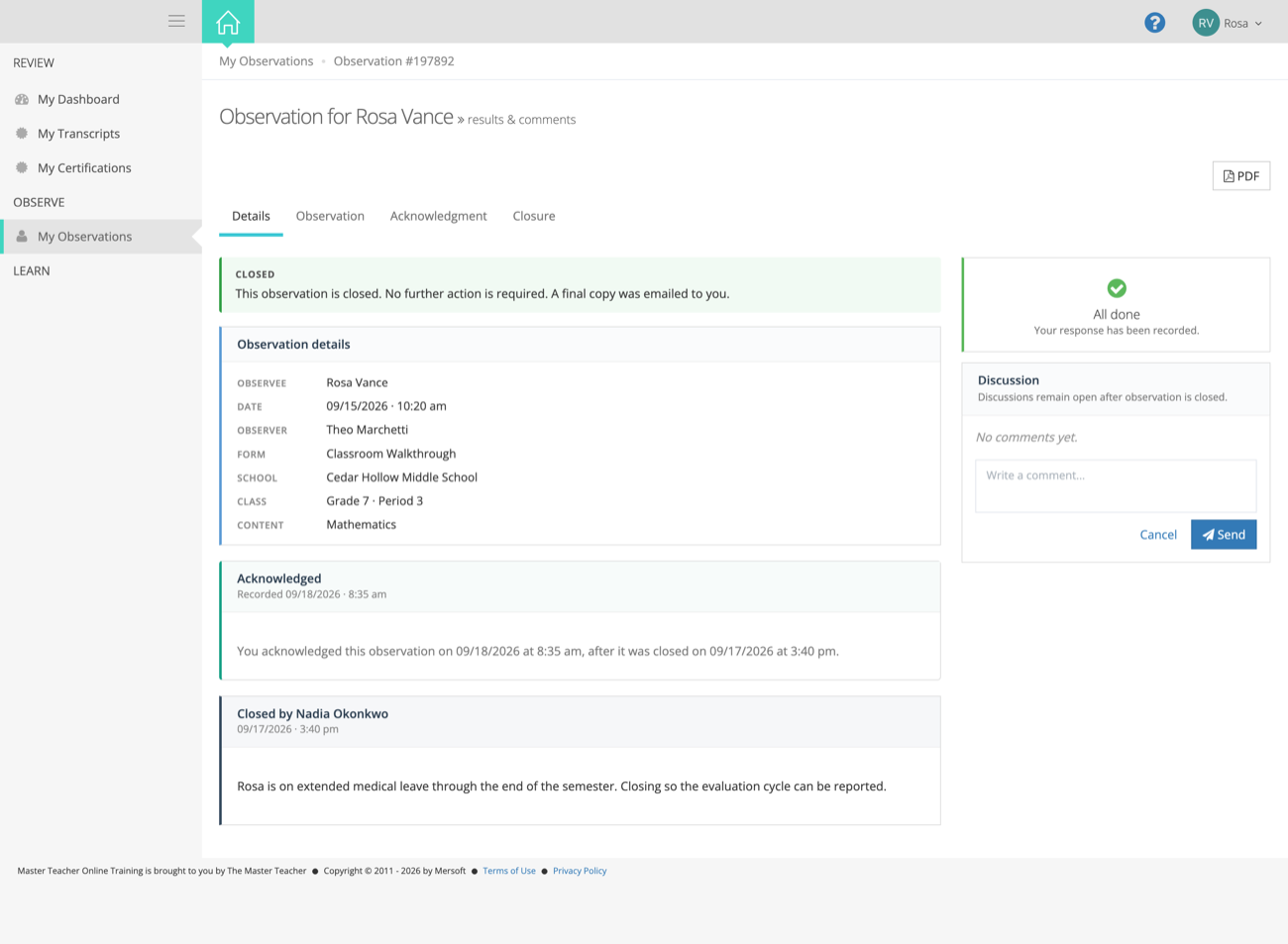This screenshot has width=1288, height=944.
Task: Collapse the REVIEW sidebar section
Action: (34, 62)
